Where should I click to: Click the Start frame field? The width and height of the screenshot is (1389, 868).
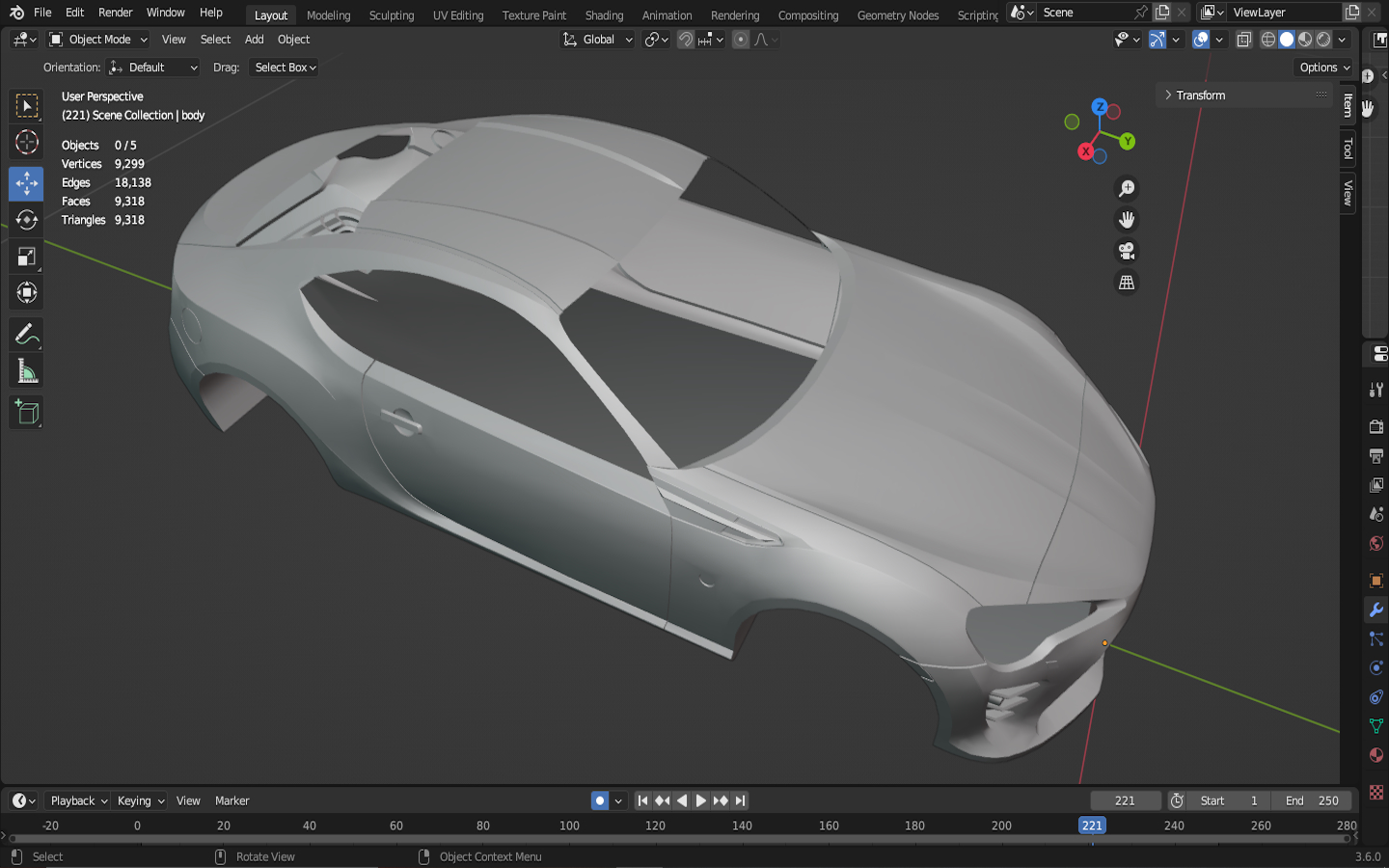click(x=1229, y=800)
